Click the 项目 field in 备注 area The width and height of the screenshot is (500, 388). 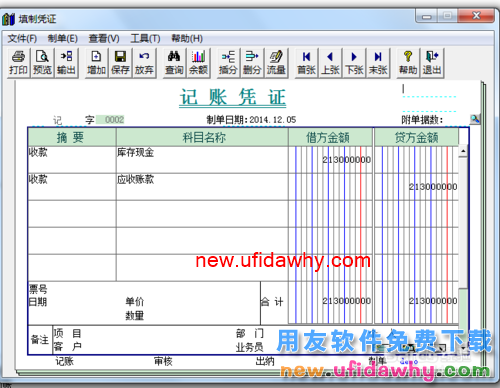click(x=68, y=333)
